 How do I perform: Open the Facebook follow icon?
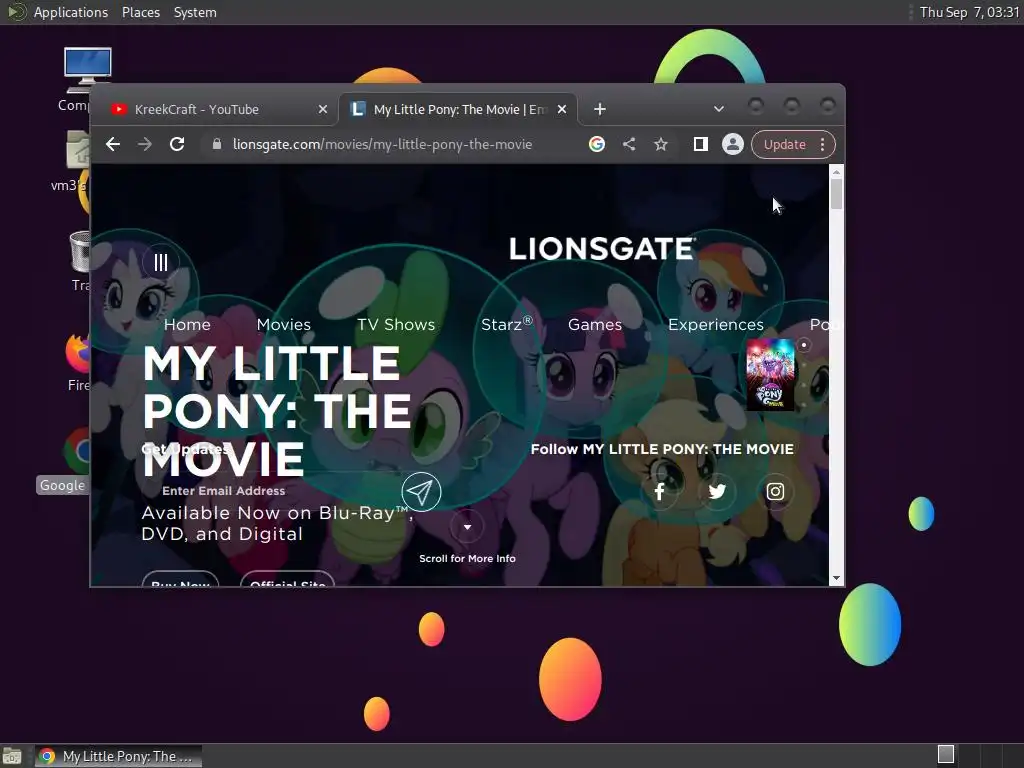point(660,492)
